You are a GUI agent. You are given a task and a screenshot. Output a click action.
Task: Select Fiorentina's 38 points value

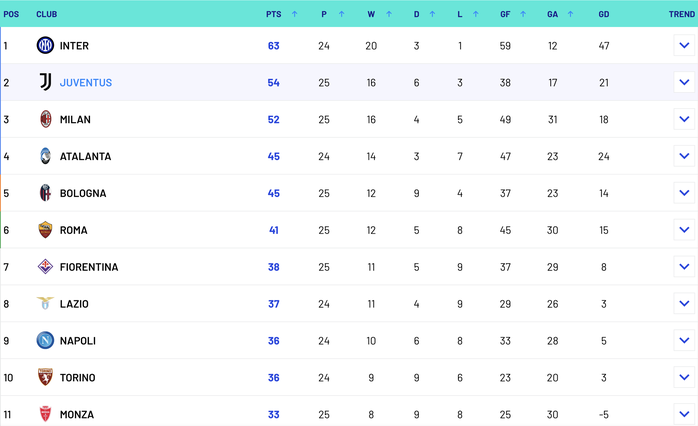(x=273, y=267)
